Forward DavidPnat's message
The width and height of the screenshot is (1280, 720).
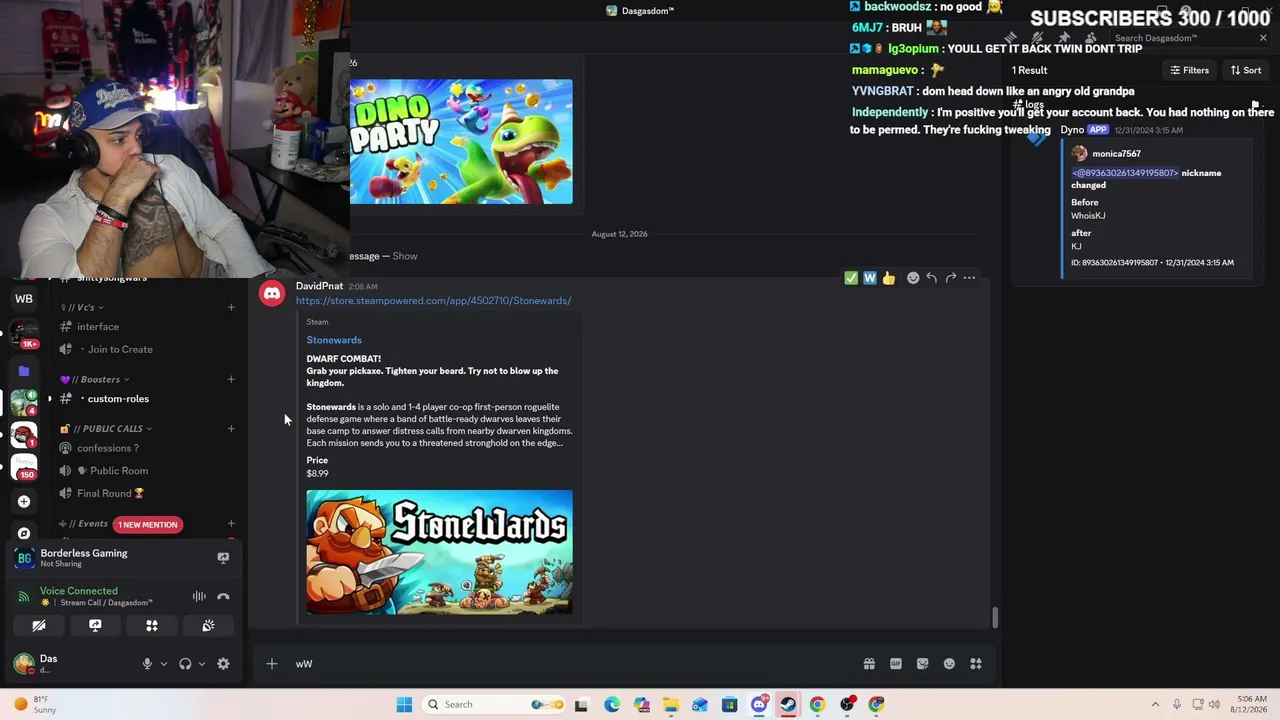pyautogui.click(x=950, y=278)
